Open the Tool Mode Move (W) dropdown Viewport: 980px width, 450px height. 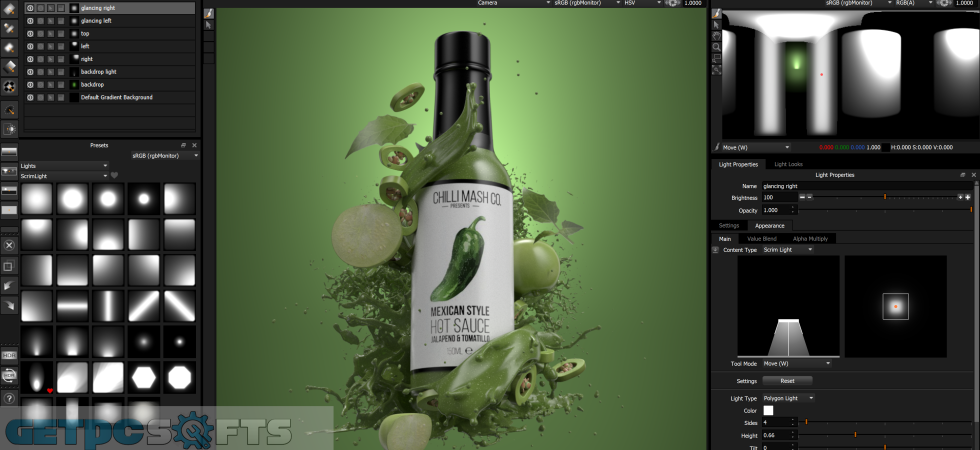click(x=797, y=363)
